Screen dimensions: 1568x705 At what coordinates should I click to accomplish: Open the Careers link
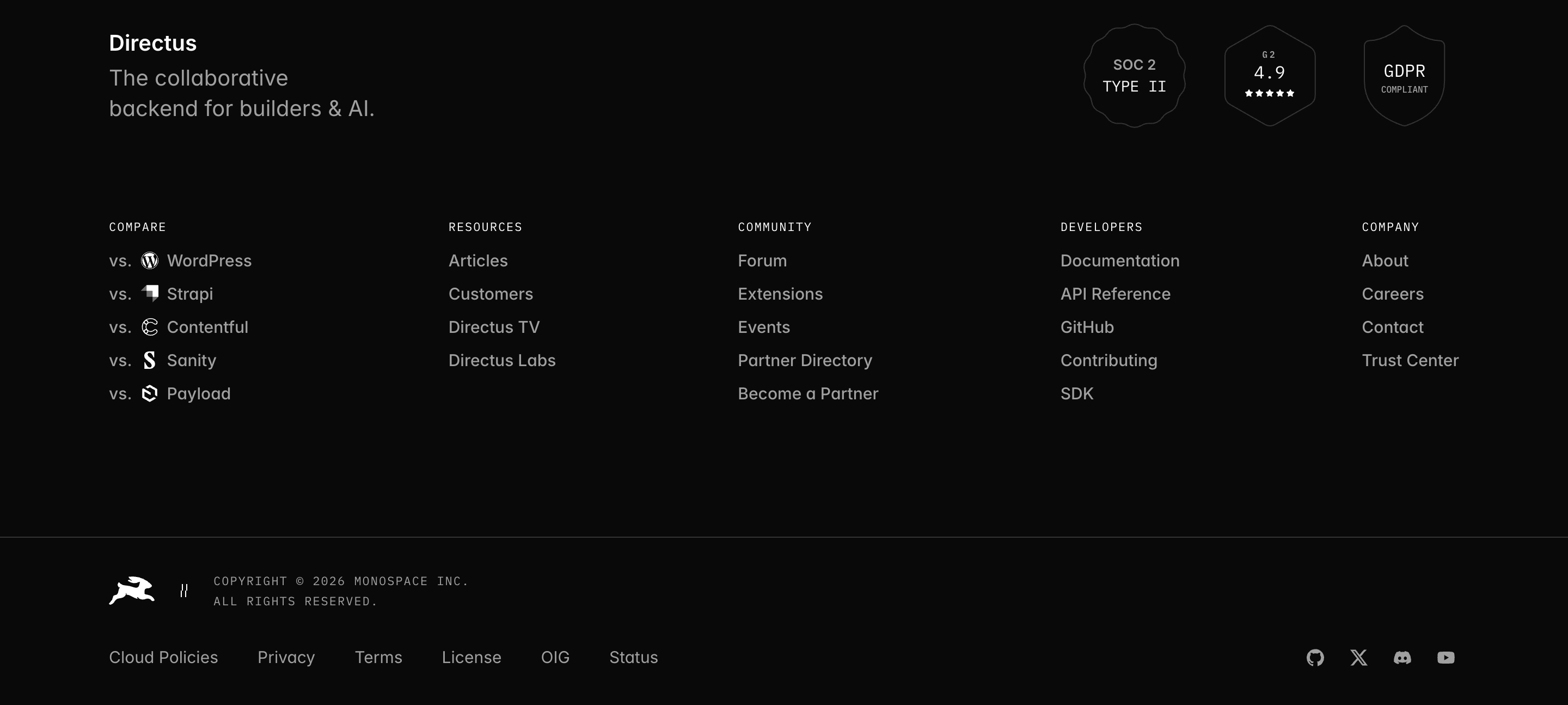[x=1393, y=294]
